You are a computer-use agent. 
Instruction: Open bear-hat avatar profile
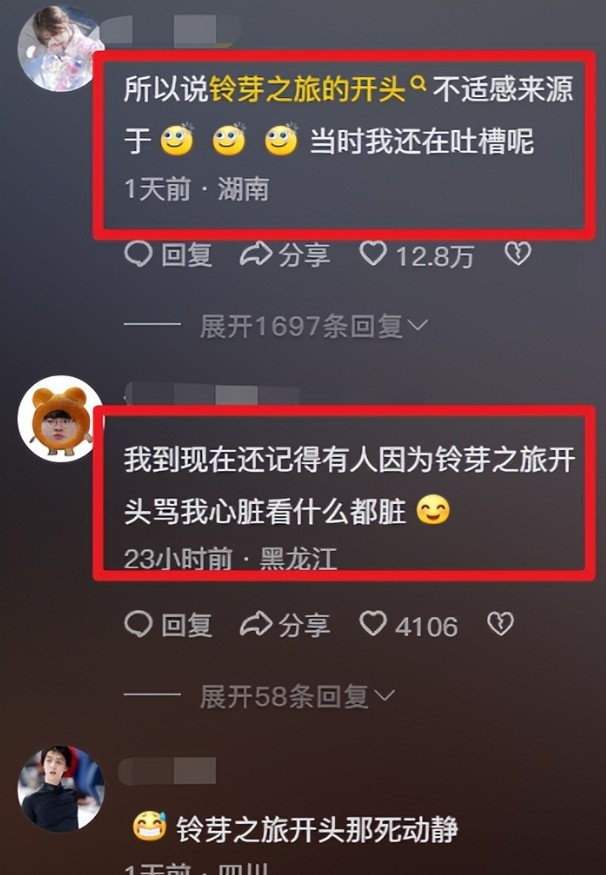point(60,419)
